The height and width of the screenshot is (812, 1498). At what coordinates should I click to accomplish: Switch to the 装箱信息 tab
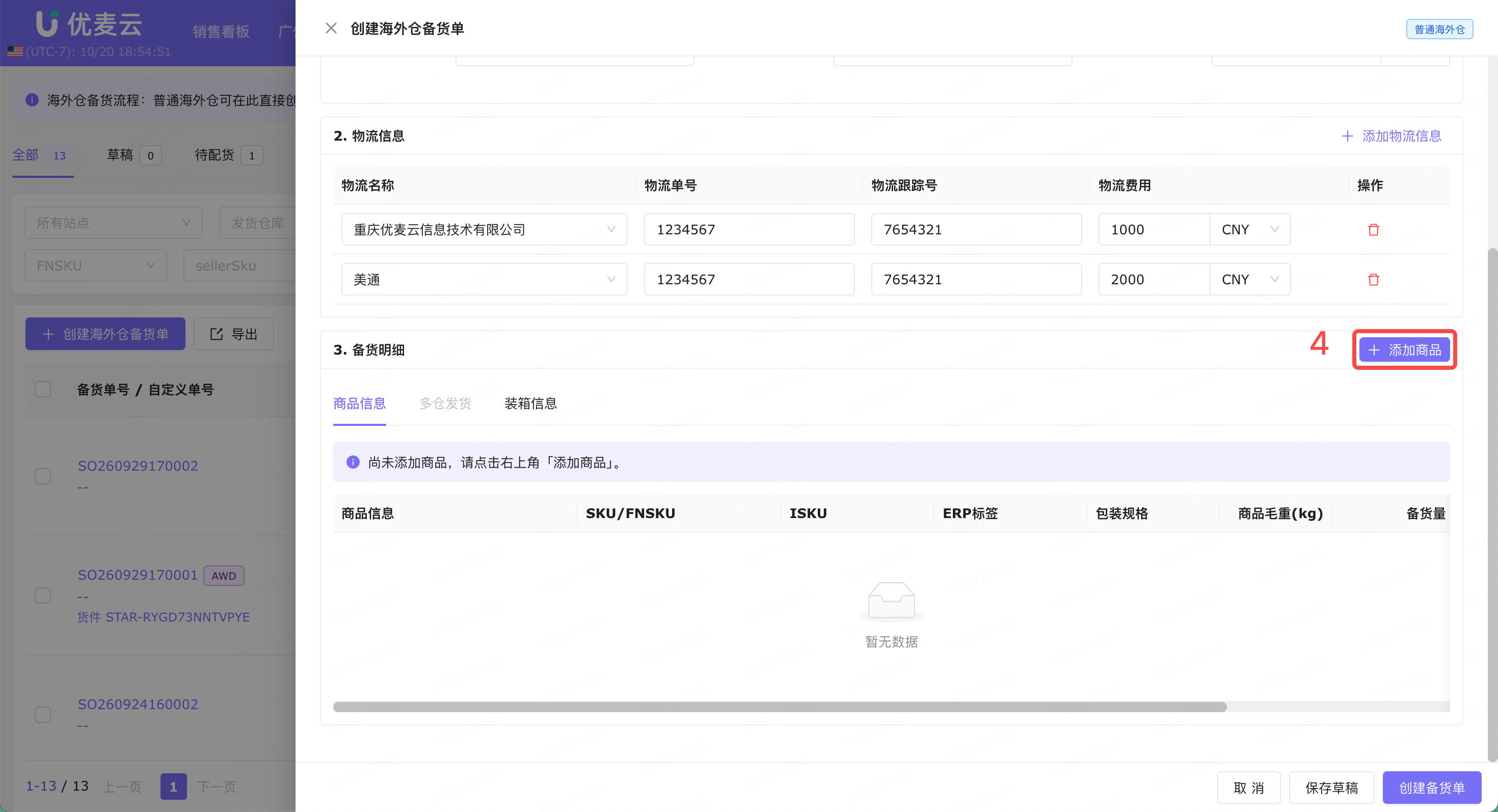530,403
